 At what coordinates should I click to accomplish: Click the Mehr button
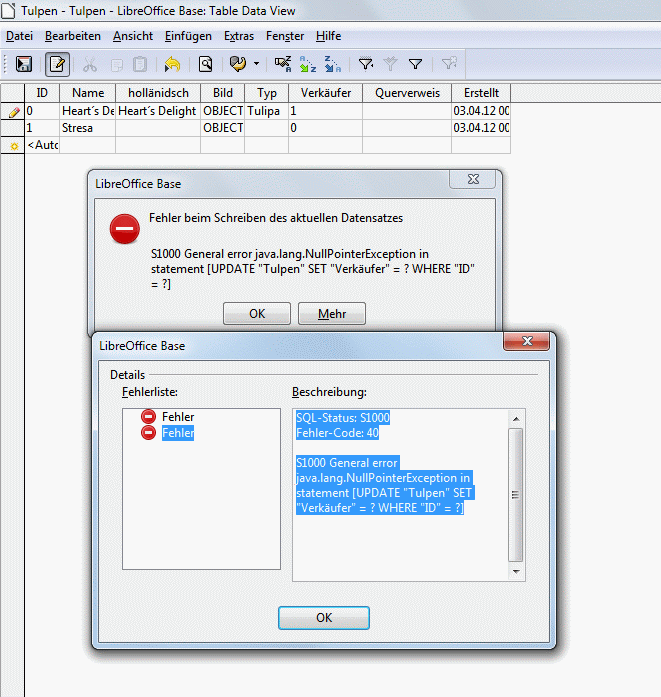tap(332, 314)
